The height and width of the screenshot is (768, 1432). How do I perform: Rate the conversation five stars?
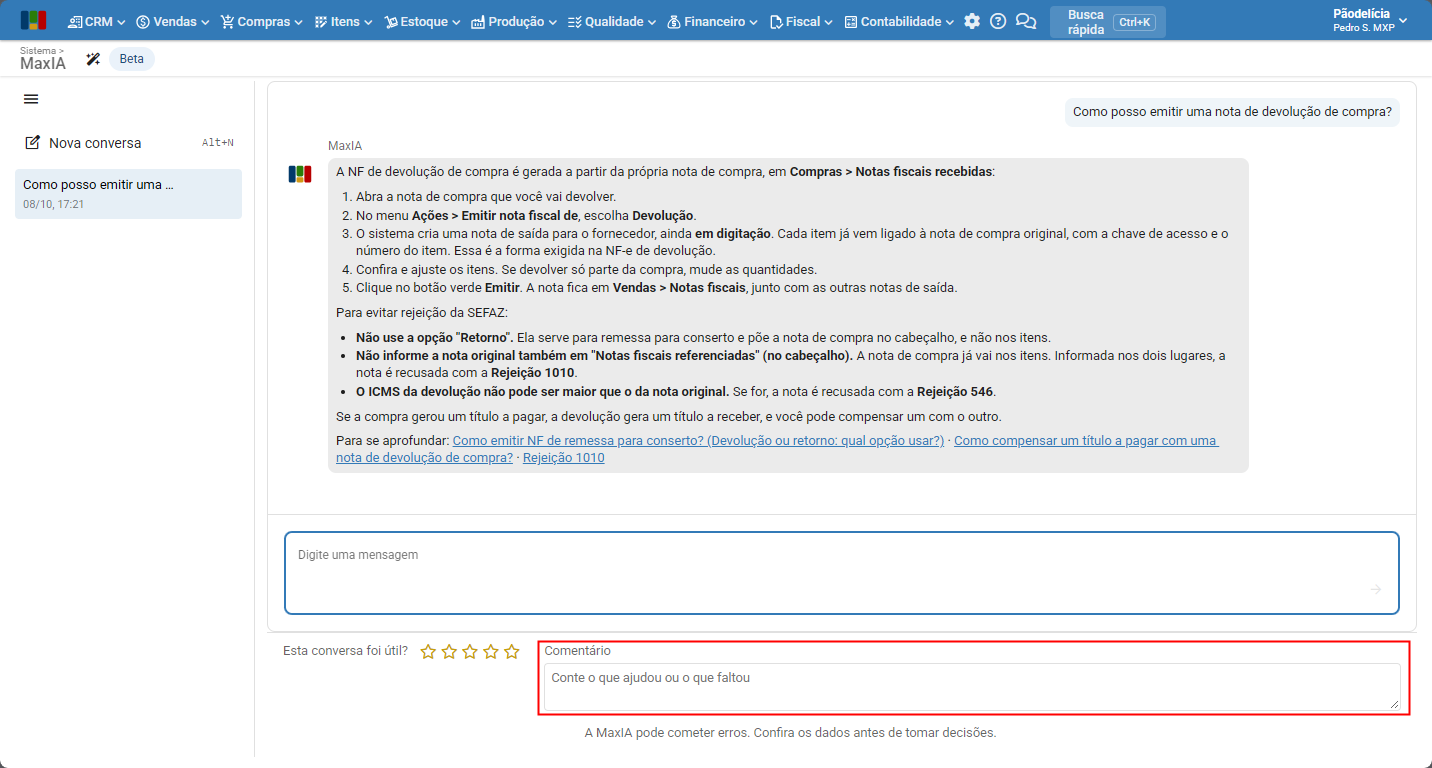(512, 652)
